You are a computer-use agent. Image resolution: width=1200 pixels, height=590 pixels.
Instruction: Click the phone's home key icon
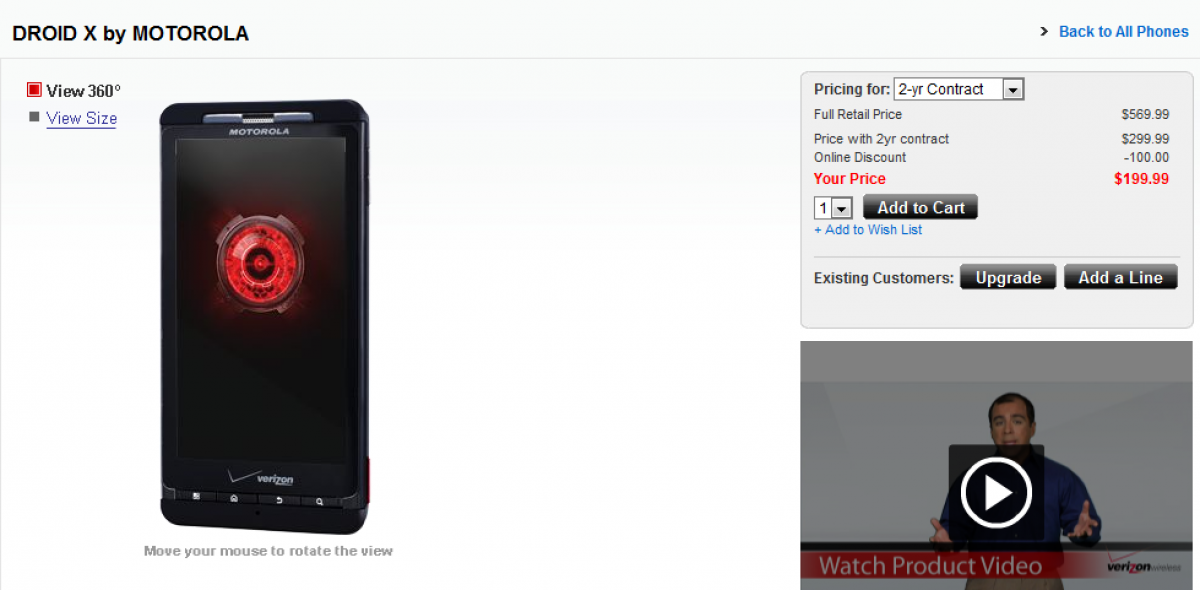(x=234, y=497)
